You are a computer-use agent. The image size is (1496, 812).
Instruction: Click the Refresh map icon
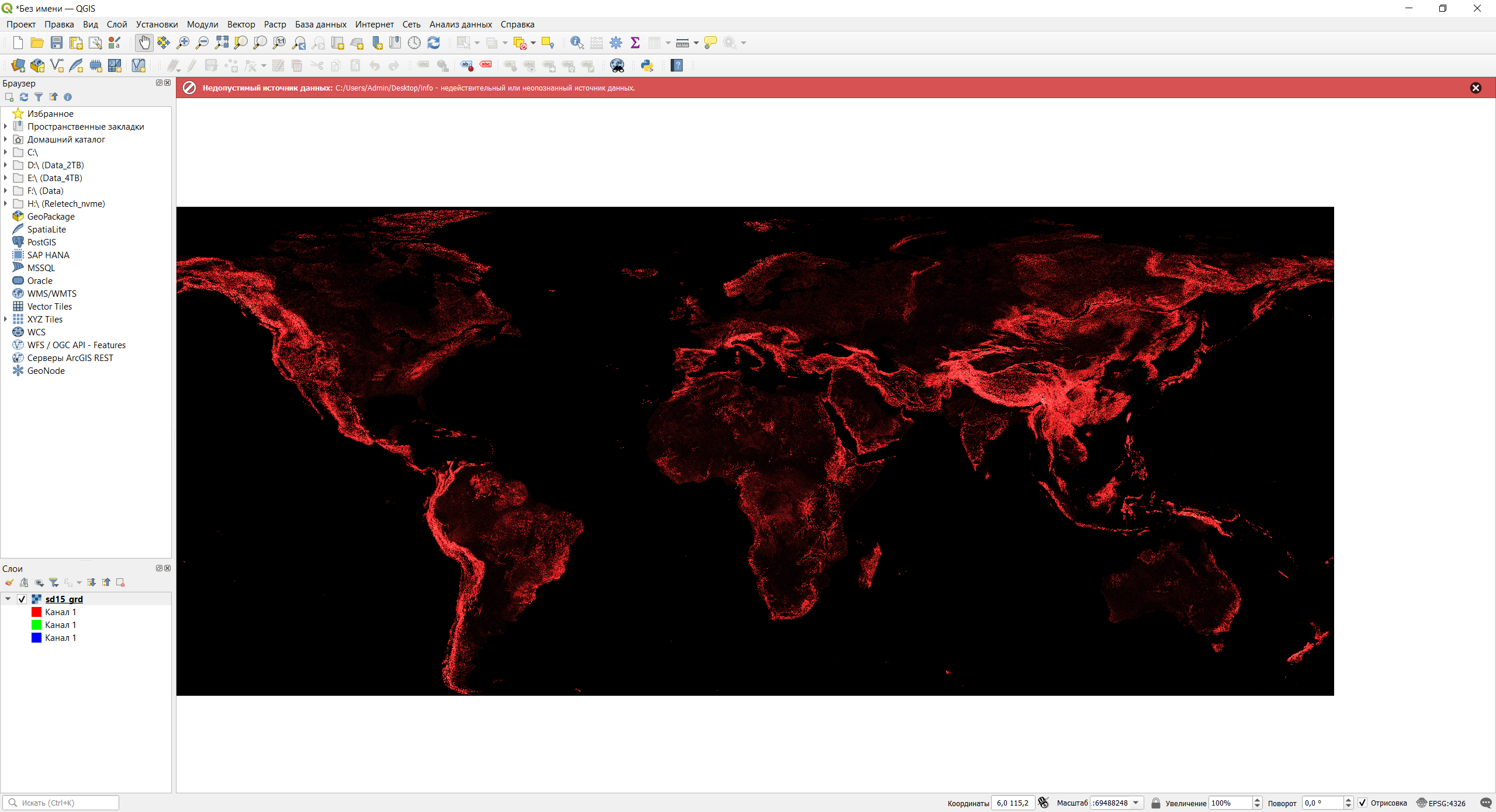coord(434,43)
